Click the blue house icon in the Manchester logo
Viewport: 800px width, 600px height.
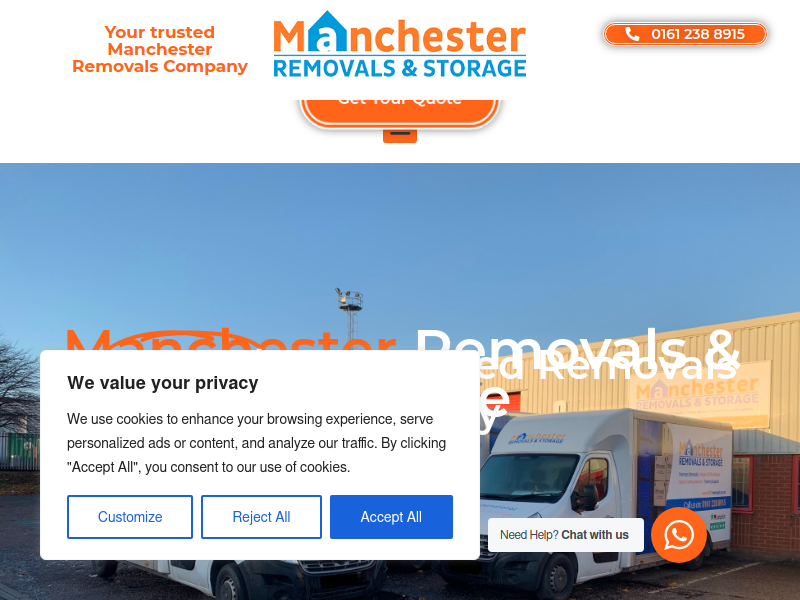click(x=328, y=32)
